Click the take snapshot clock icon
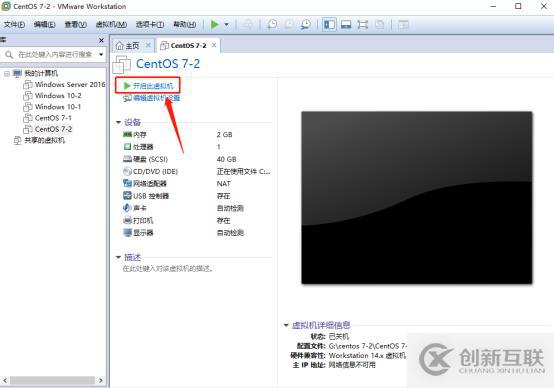Image resolution: width=554 pixels, height=388 pixels. (272, 24)
